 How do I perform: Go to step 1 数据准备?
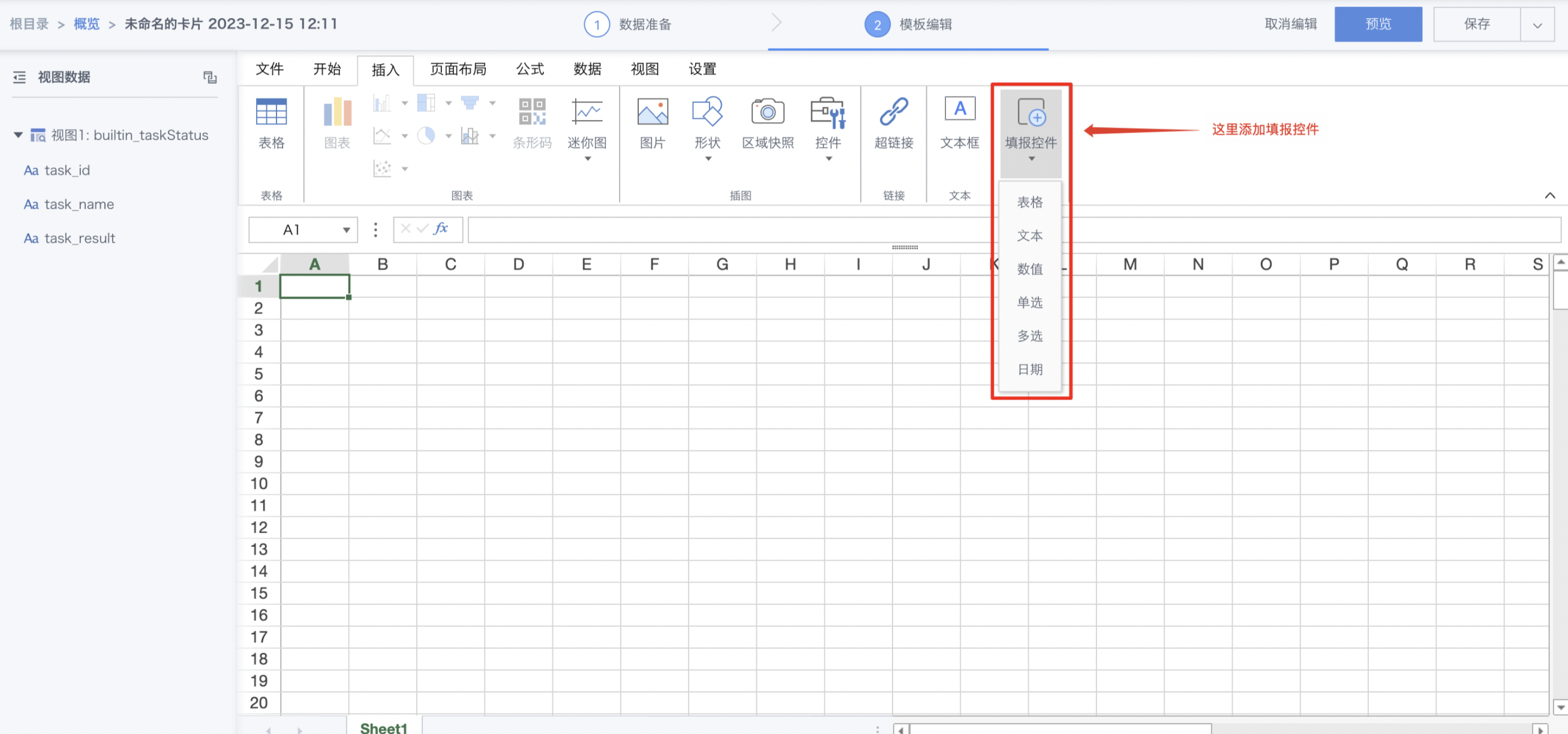tap(627, 25)
